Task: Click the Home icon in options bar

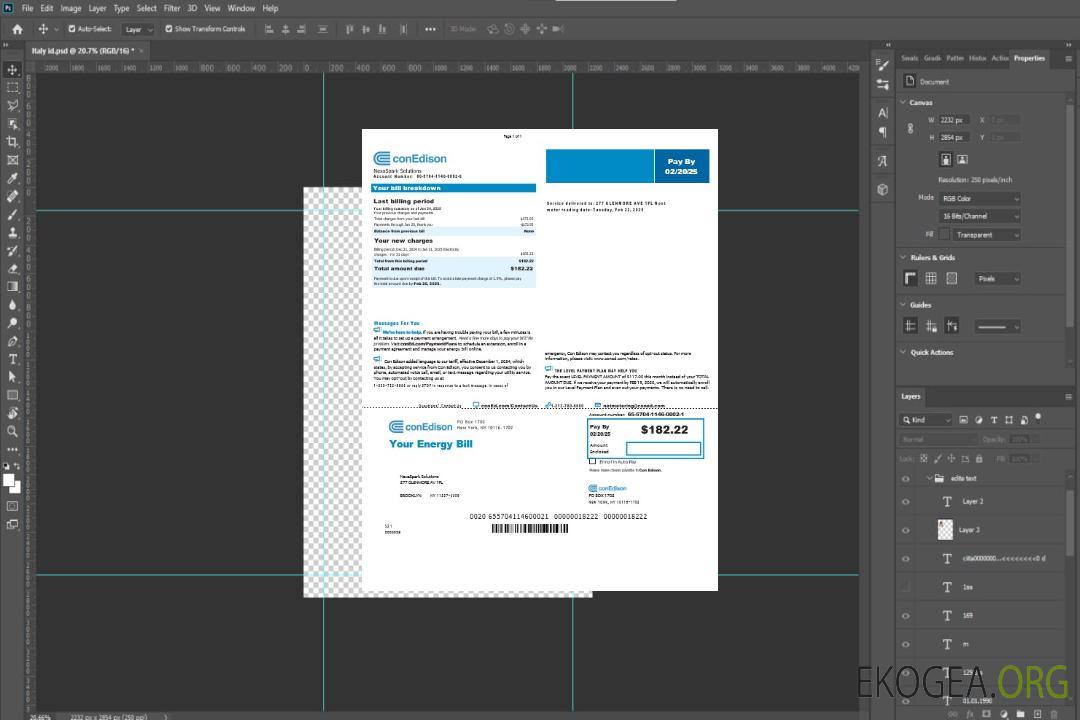Action: 17,29
